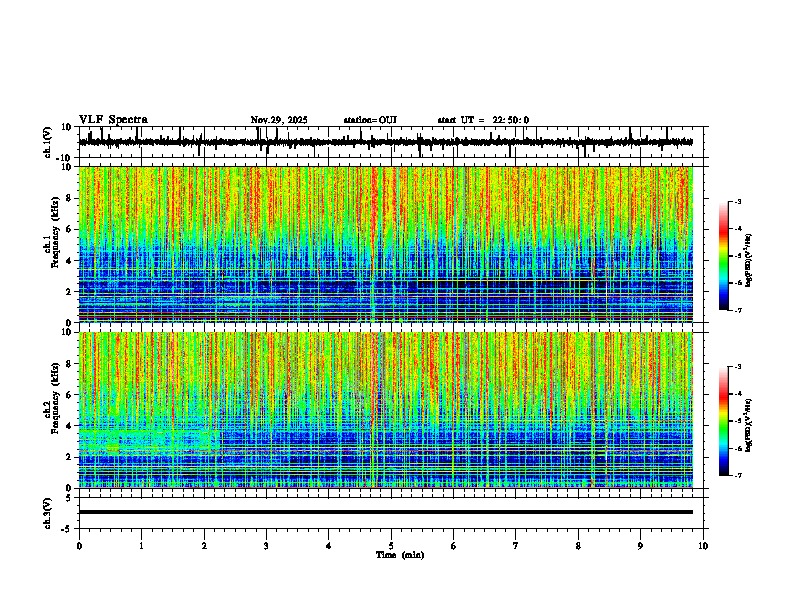792x612 pixels.
Task: Click time axis tick label 7
Action: click(516, 546)
